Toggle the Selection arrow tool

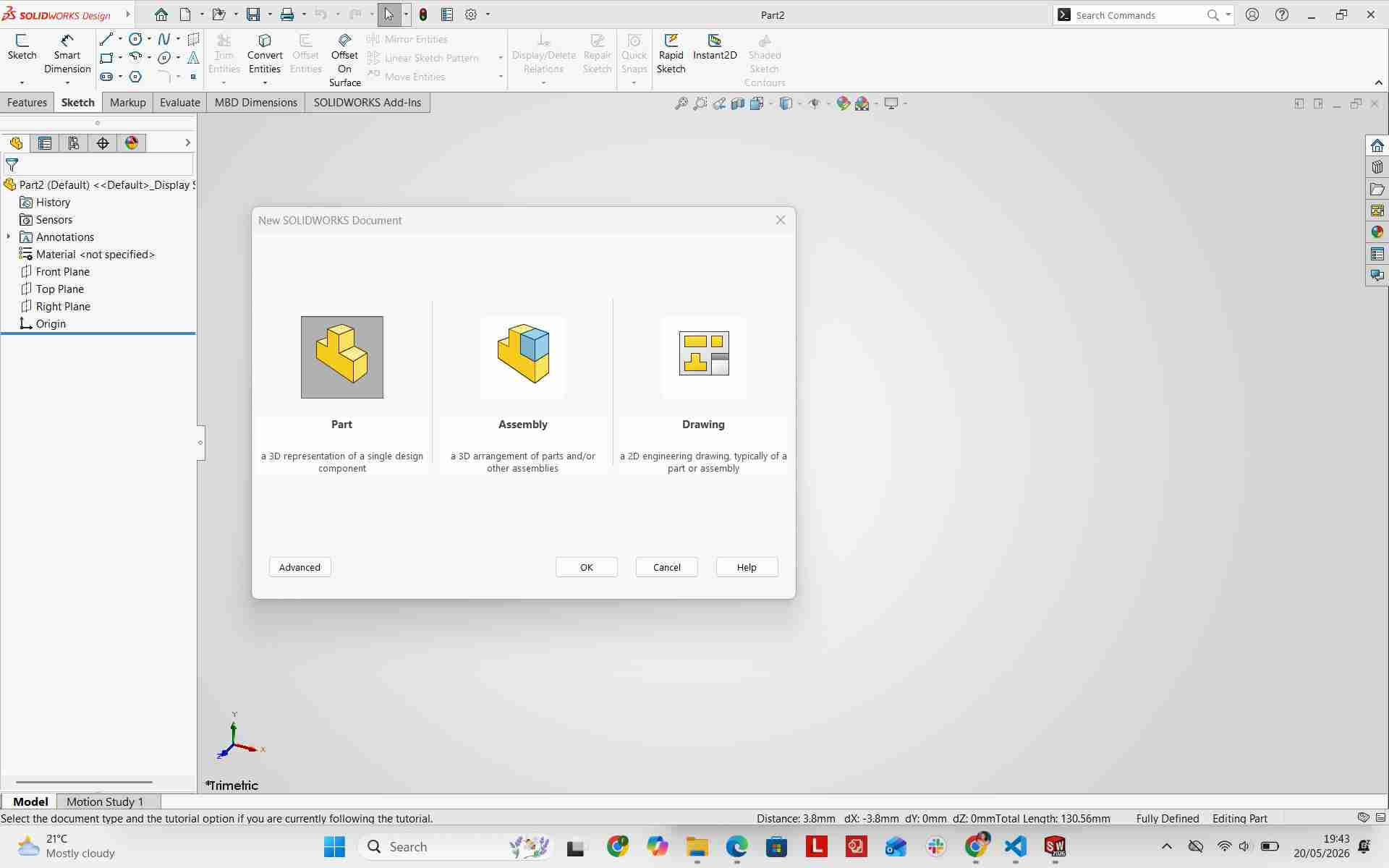pyautogui.click(x=389, y=14)
